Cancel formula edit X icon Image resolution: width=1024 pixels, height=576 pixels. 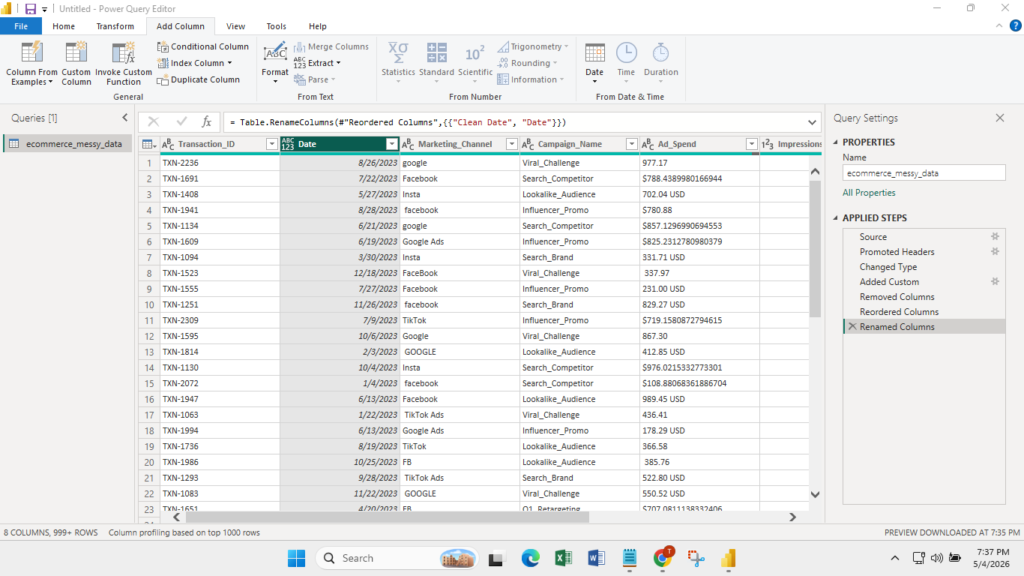tap(153, 121)
